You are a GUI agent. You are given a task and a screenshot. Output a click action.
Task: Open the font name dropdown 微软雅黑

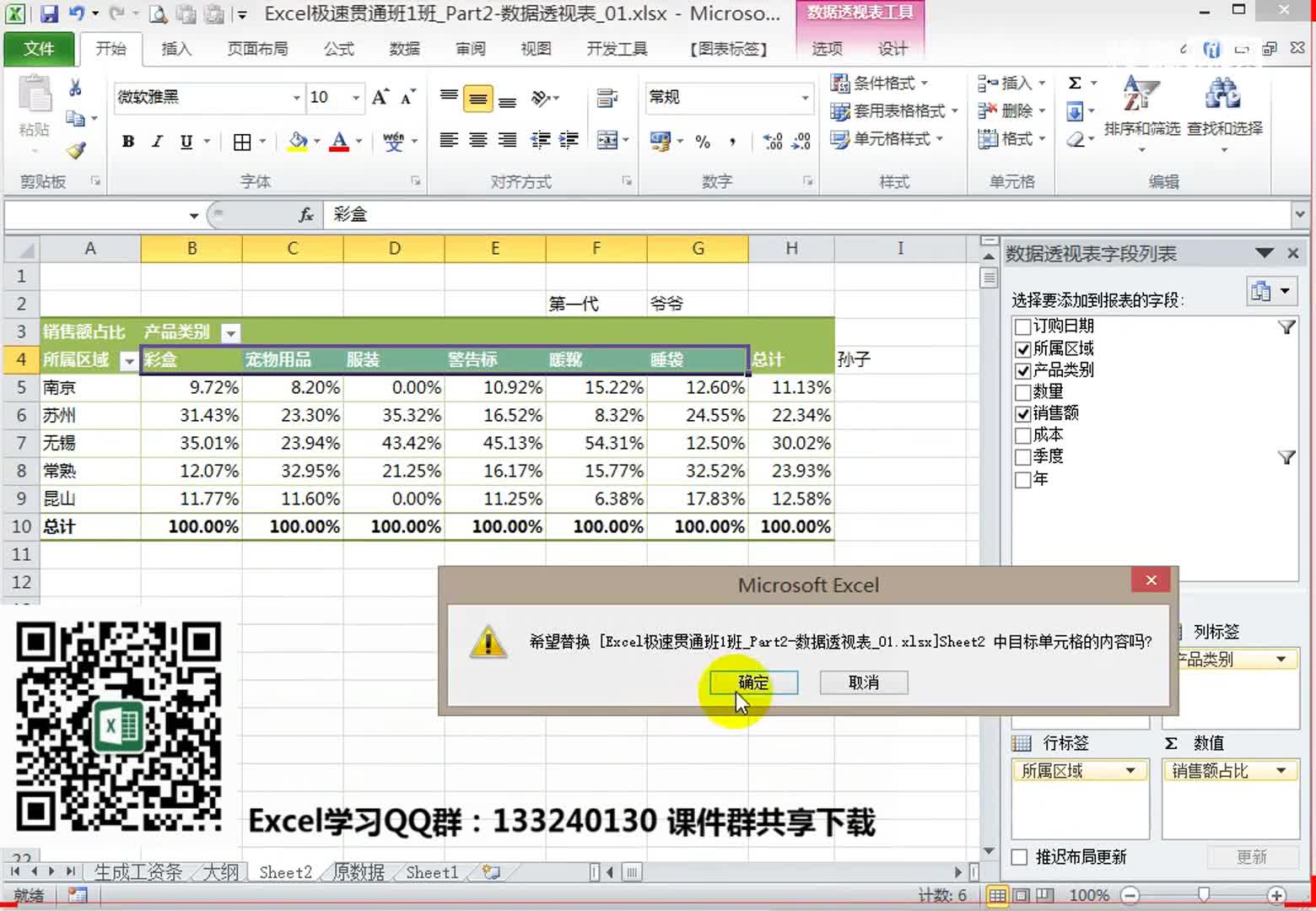click(296, 98)
